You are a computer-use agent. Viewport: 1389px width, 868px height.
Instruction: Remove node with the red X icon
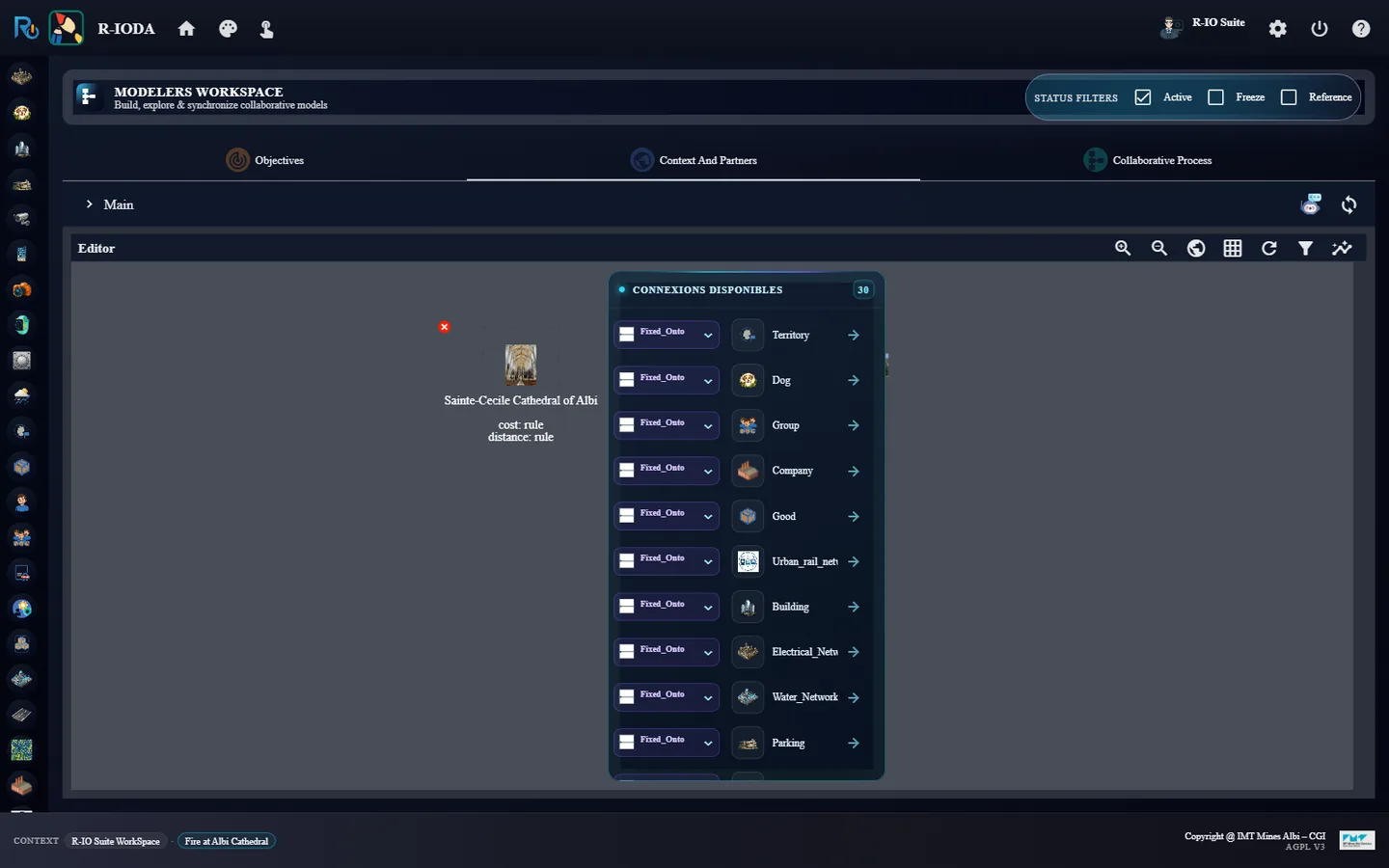[x=444, y=327]
